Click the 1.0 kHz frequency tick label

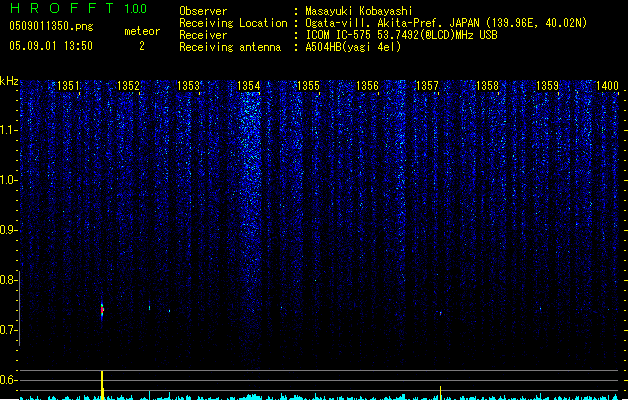(x=8, y=180)
